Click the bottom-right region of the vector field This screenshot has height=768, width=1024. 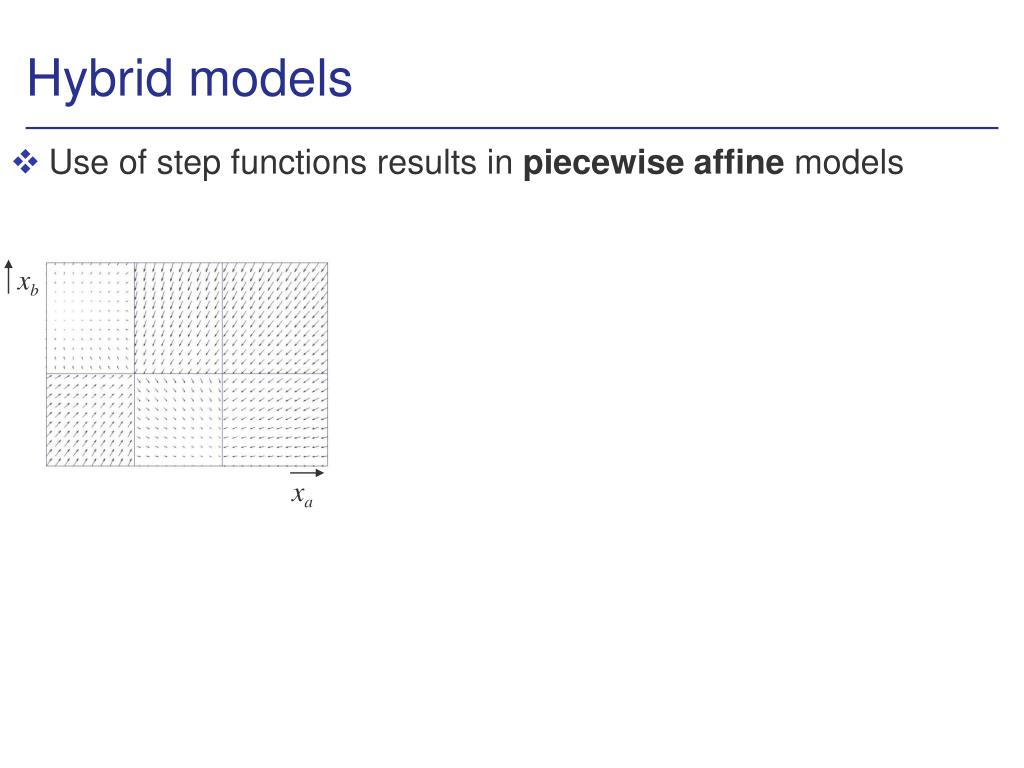275,419
